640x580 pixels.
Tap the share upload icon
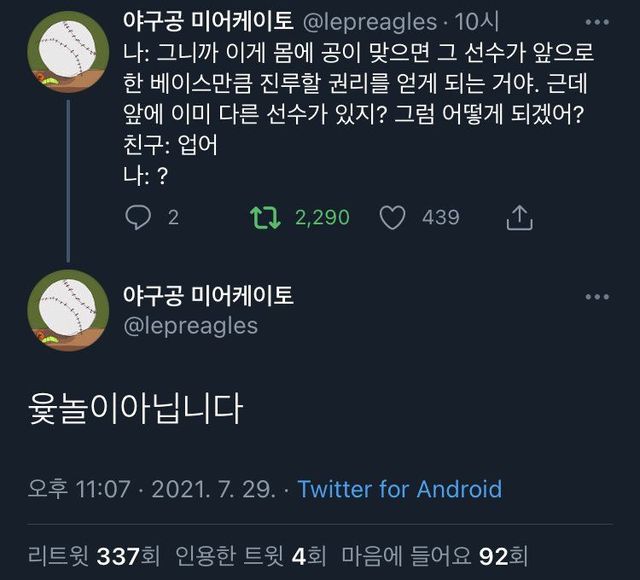tap(519, 217)
